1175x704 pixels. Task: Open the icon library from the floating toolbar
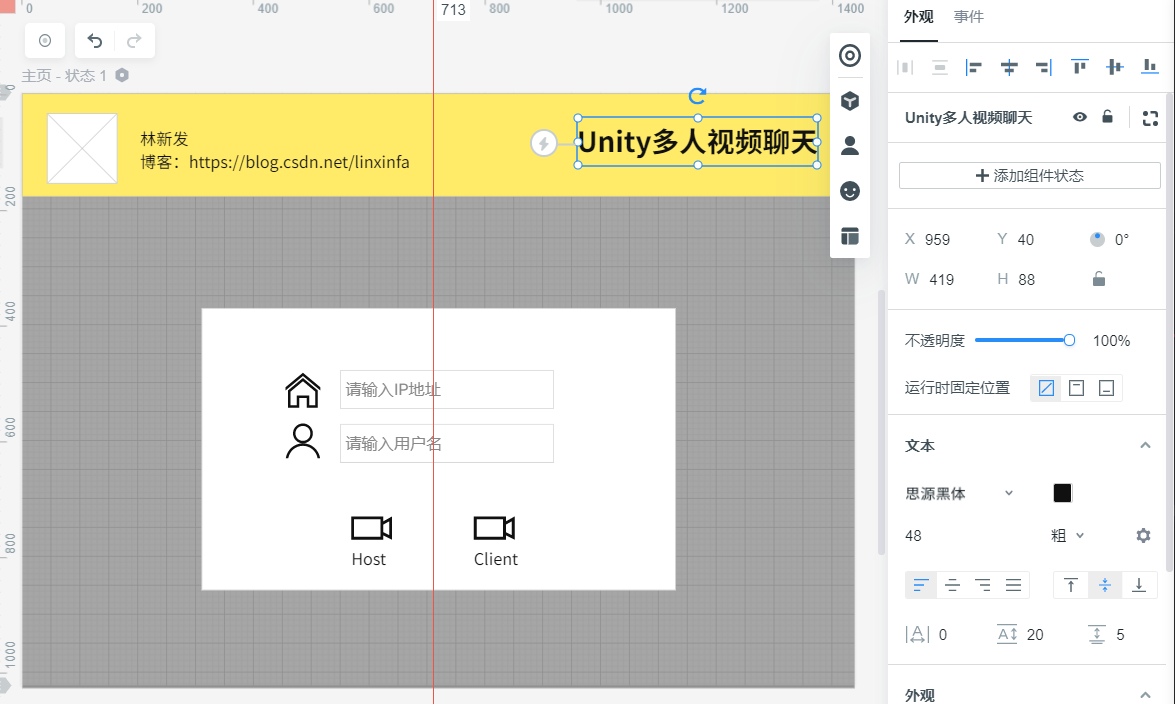(849, 100)
